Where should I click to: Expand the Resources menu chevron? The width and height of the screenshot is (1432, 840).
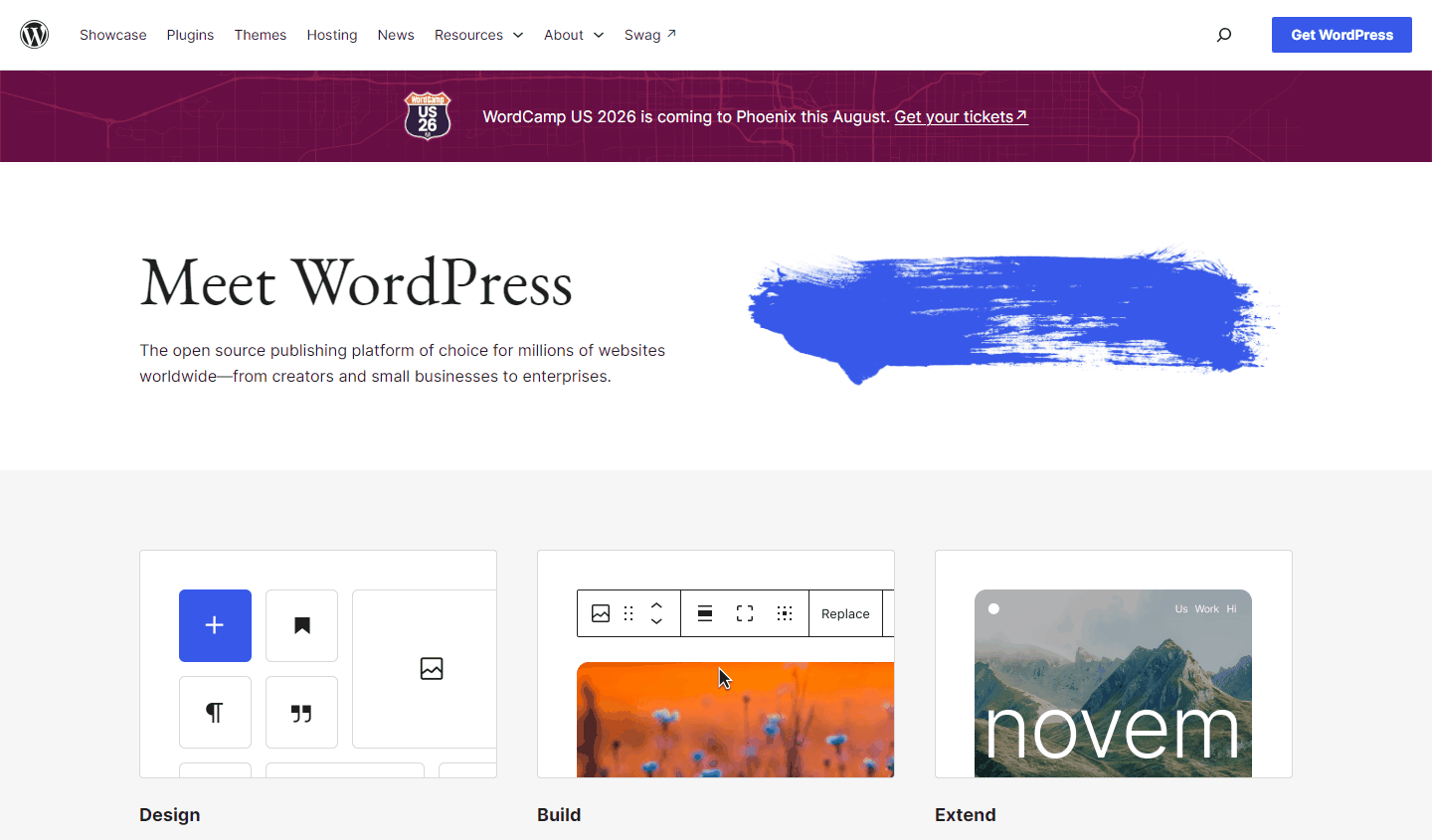tap(518, 35)
